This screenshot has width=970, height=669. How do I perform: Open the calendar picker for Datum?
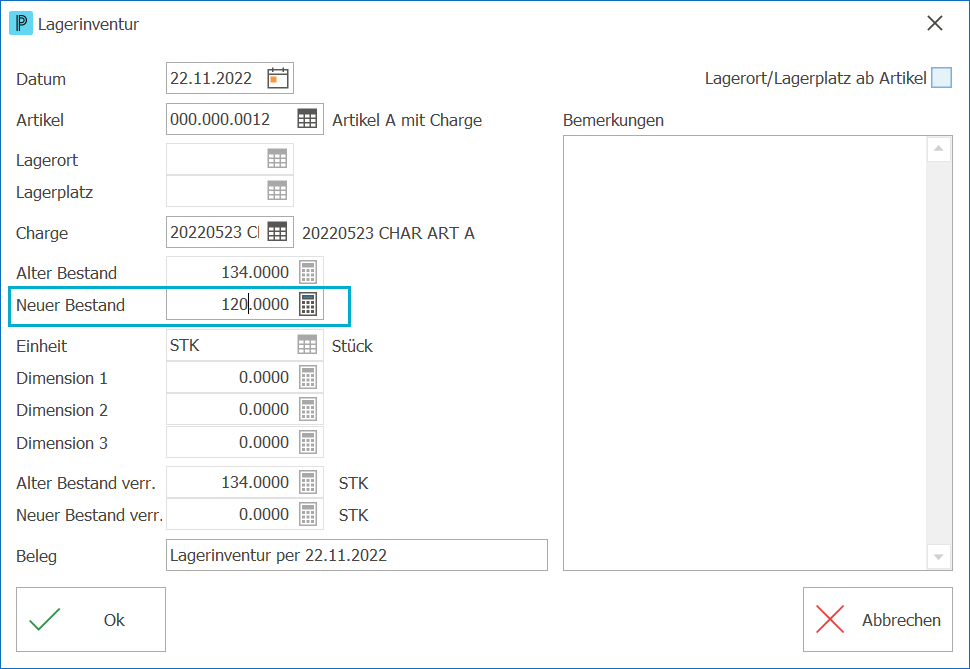[278, 79]
